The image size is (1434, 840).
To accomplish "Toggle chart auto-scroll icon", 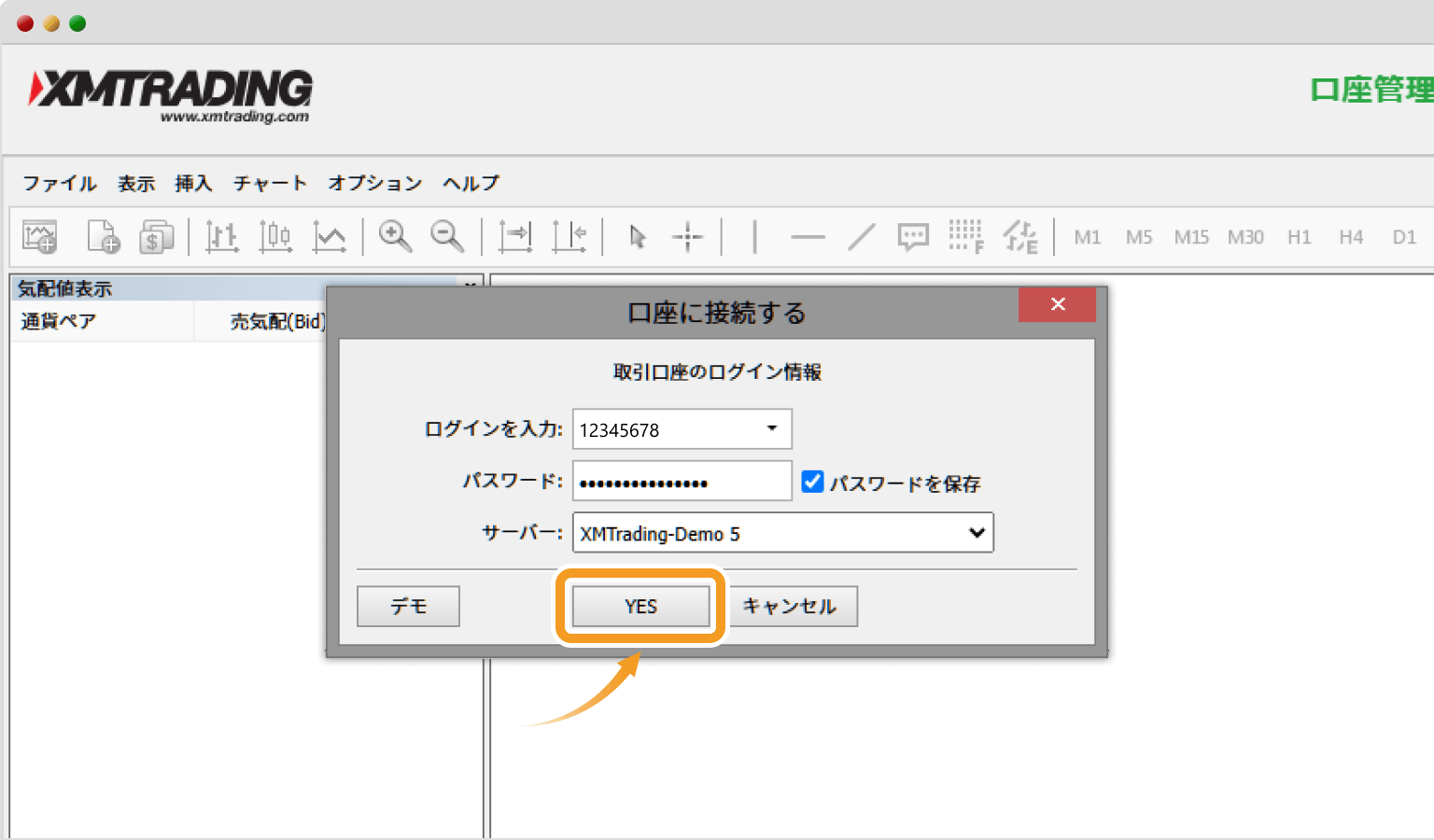I will pos(515,237).
